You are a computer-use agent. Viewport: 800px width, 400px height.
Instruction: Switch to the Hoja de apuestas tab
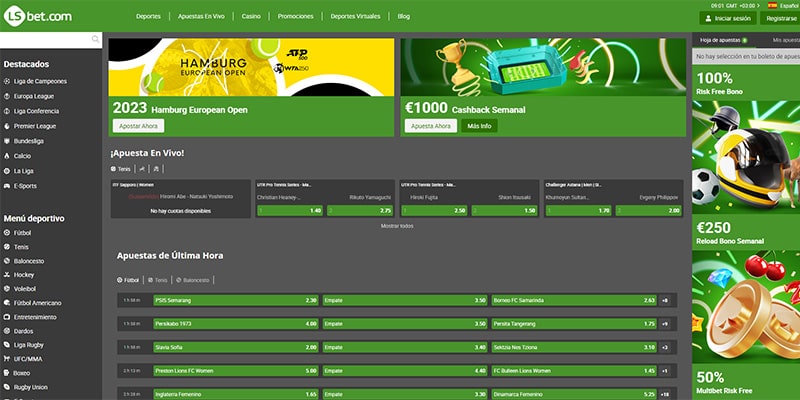723,40
